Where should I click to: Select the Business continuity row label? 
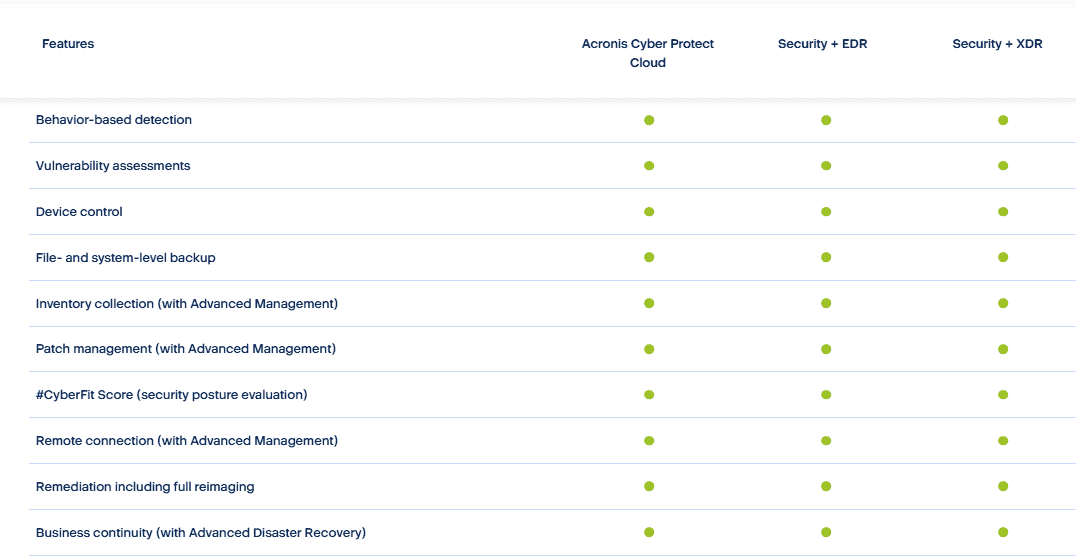tap(200, 532)
